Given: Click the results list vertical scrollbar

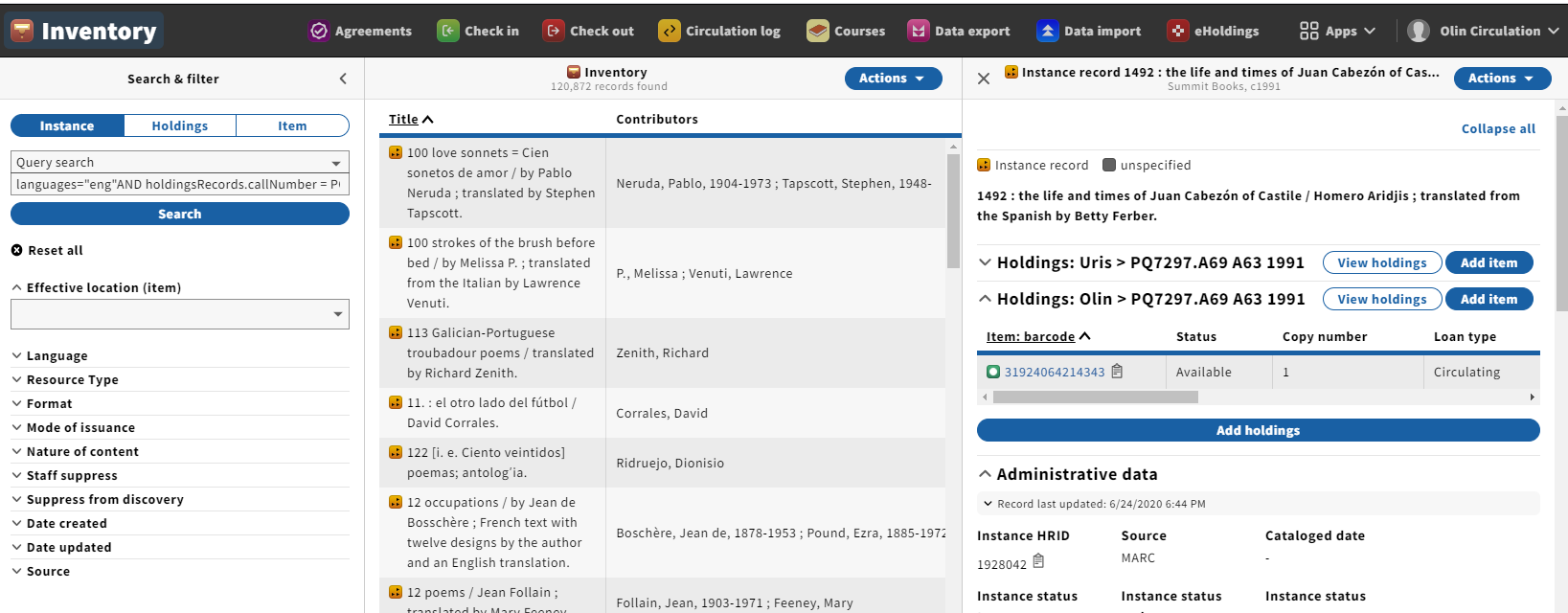Looking at the screenshot, I should pyautogui.click(x=953, y=211).
